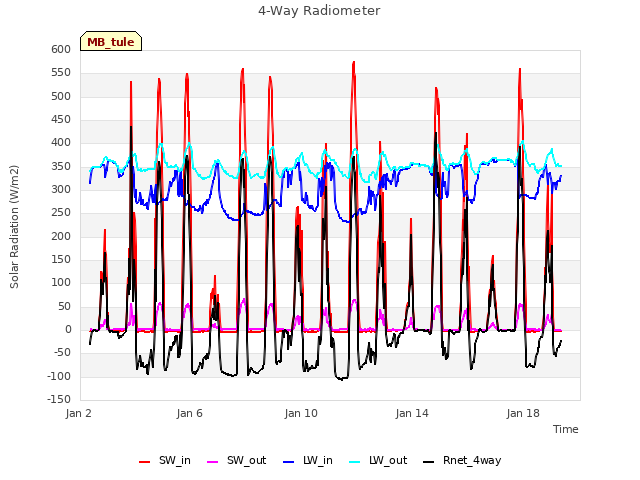Click the black Rnet_4way legend swatch
Screen dimensions: 640x480
click(429, 462)
